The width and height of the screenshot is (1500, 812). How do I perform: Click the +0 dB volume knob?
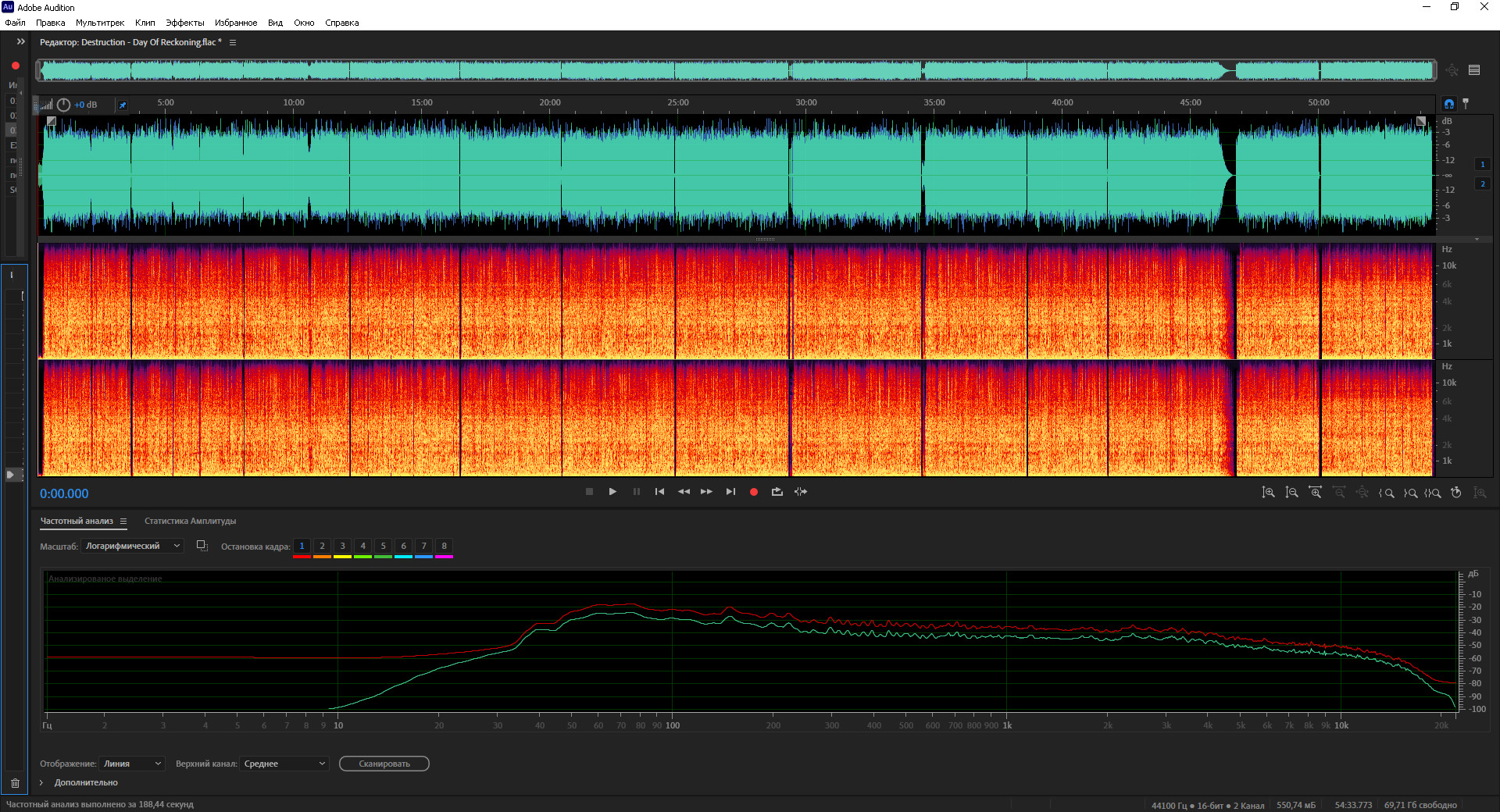point(64,105)
